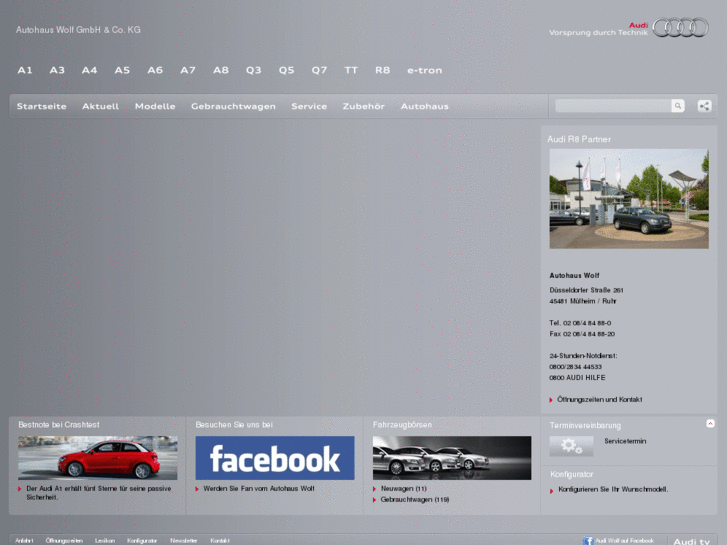727x545 pixels.
Task: Go to Startseite
Action: (42, 106)
